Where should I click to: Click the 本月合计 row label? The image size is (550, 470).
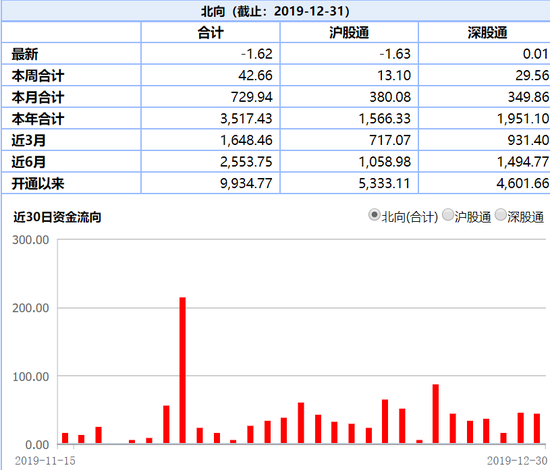tap(38, 98)
